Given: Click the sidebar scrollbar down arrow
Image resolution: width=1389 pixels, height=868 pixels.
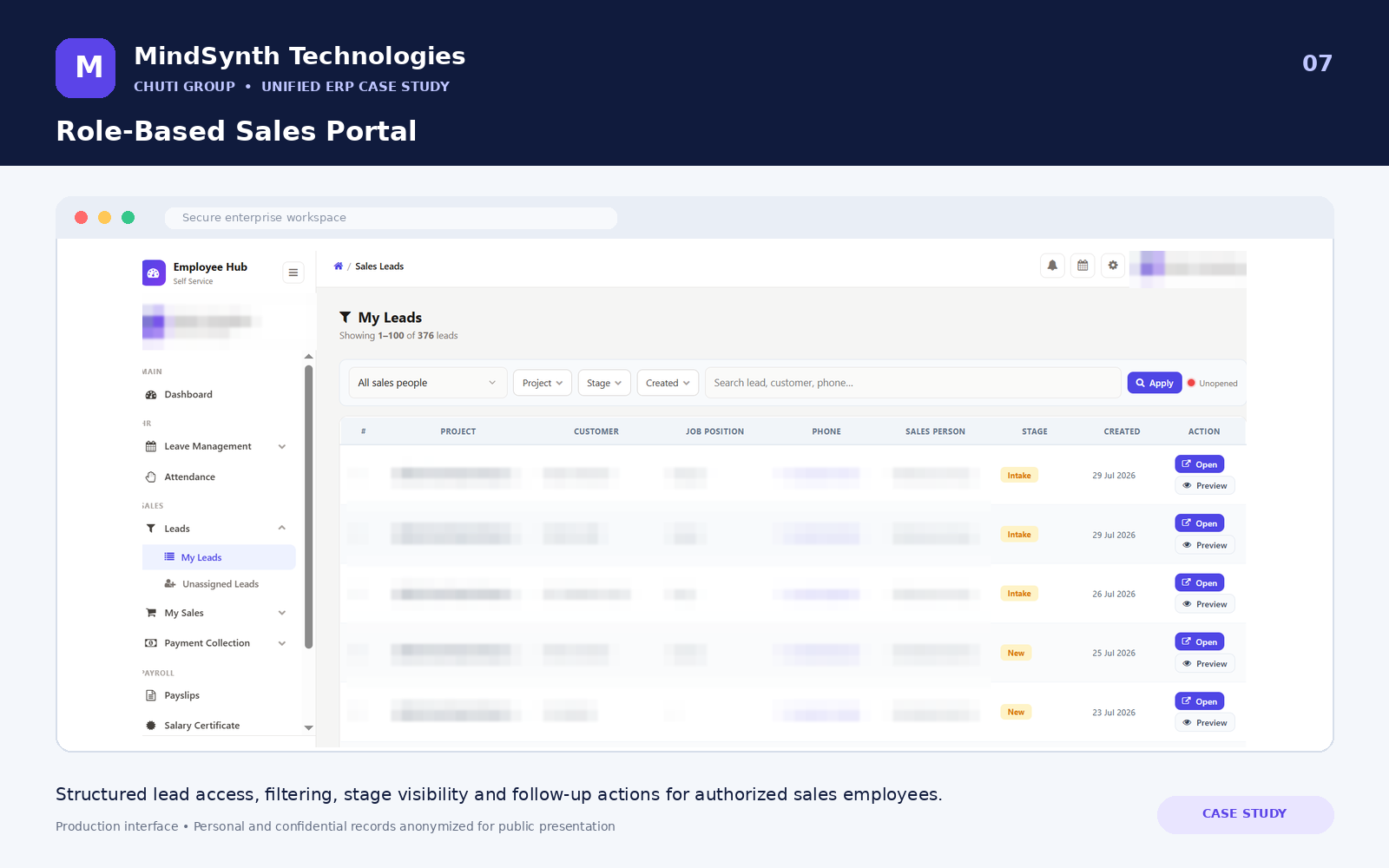Looking at the screenshot, I should [x=308, y=728].
